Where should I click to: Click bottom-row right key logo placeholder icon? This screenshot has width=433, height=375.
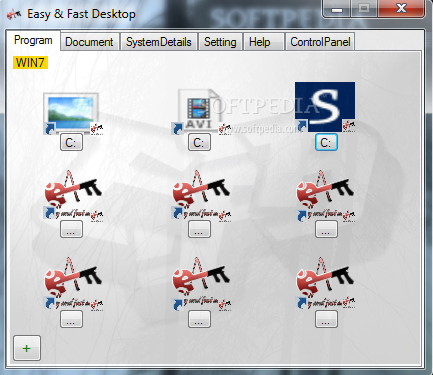pos(325,283)
